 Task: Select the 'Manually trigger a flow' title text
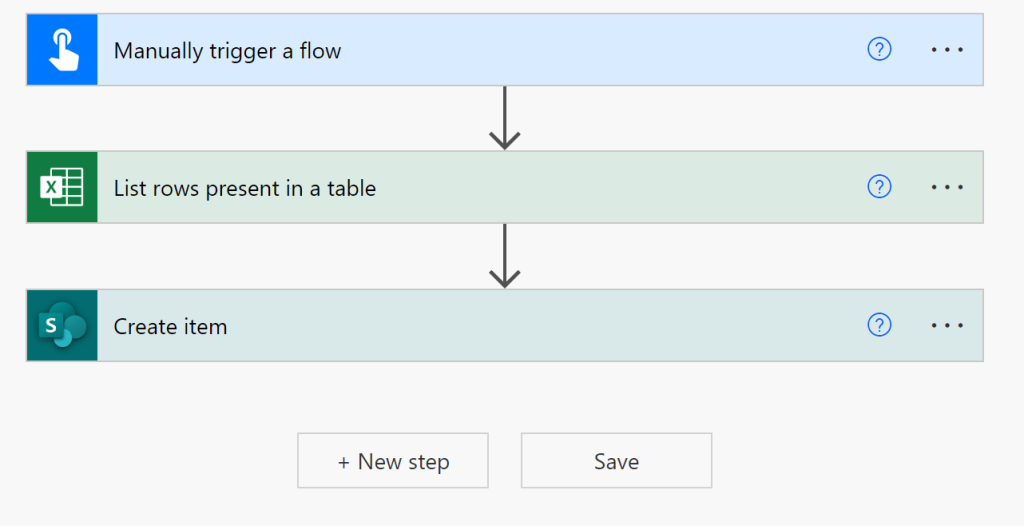point(227,51)
